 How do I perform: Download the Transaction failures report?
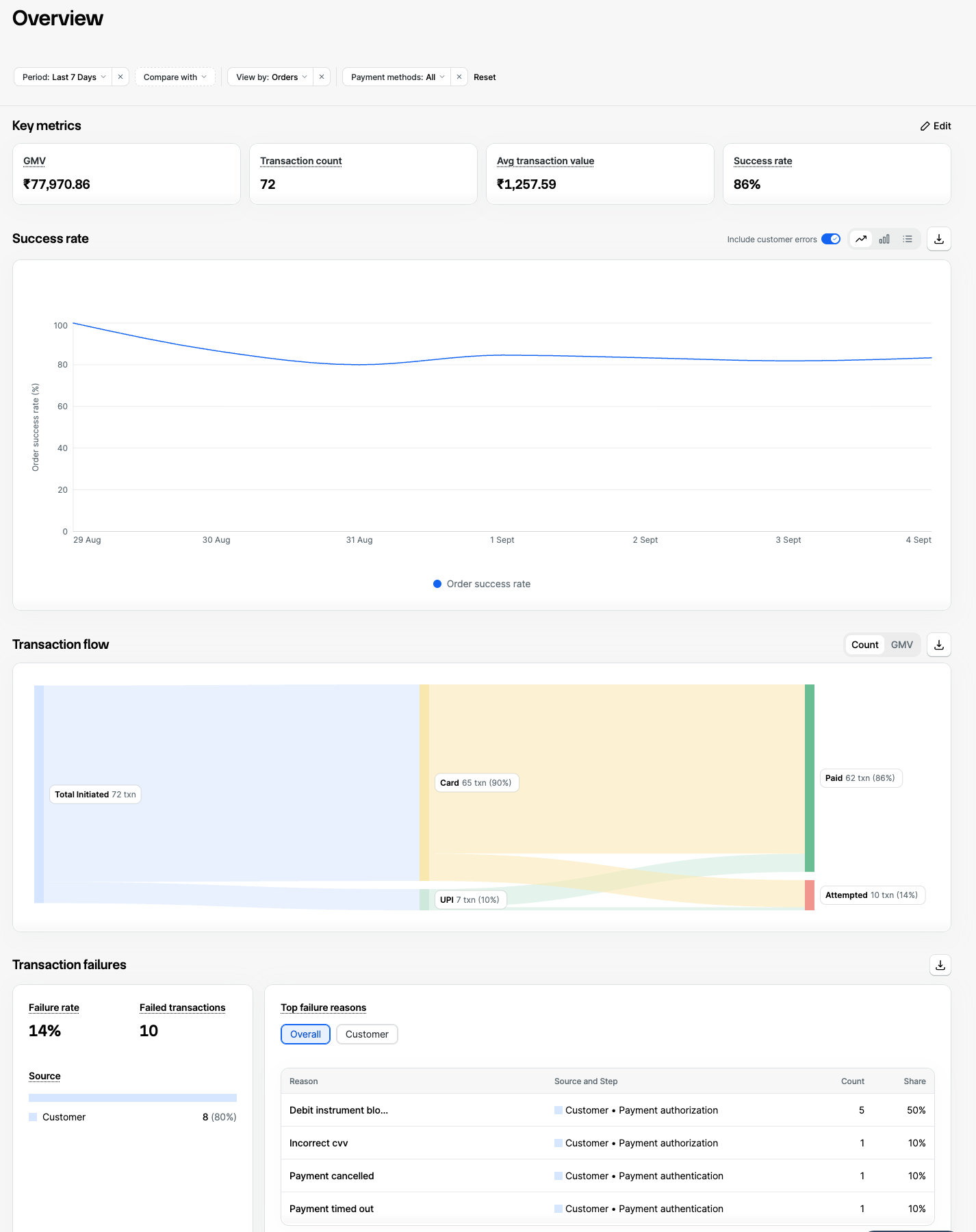(940, 965)
